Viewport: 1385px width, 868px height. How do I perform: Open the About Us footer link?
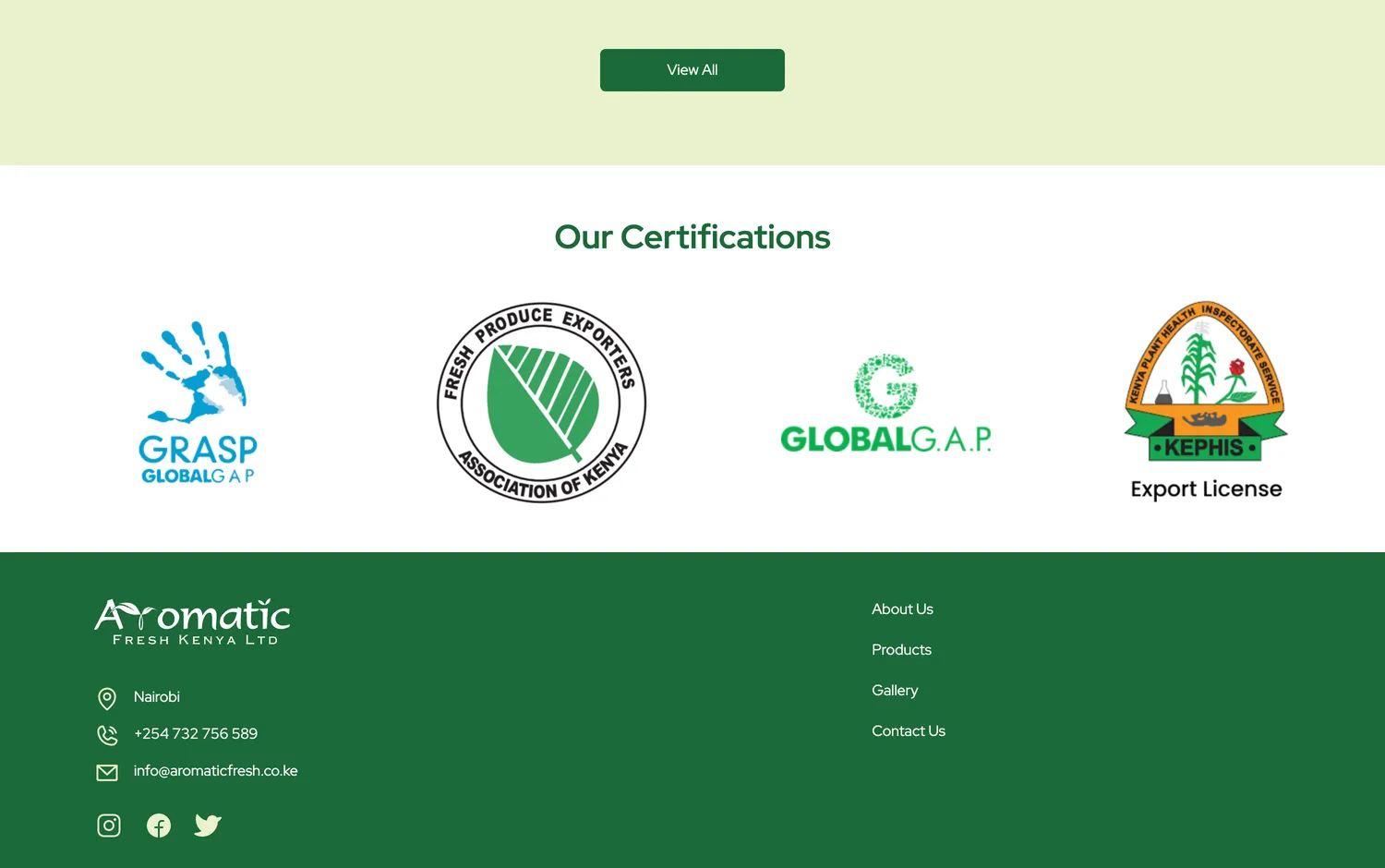(x=902, y=609)
